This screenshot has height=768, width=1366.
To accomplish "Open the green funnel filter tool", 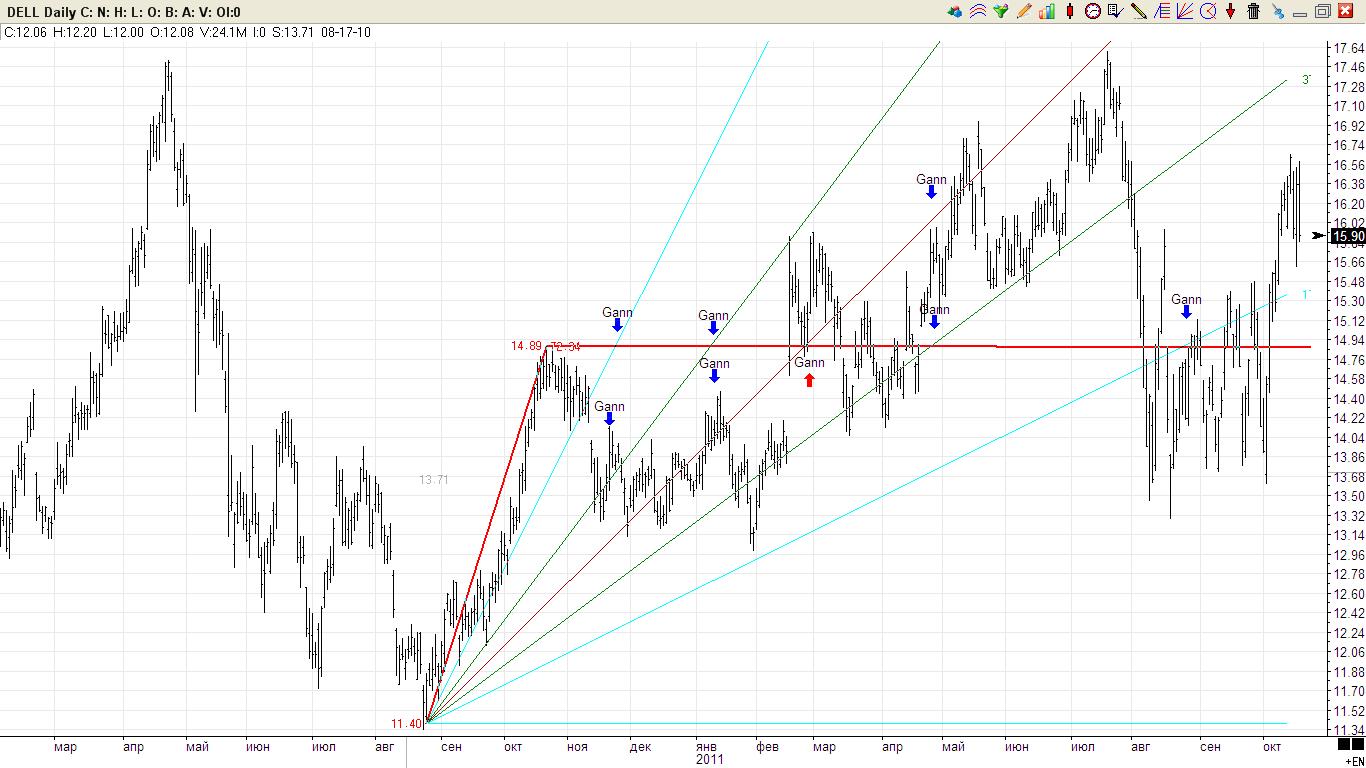I will point(1000,11).
